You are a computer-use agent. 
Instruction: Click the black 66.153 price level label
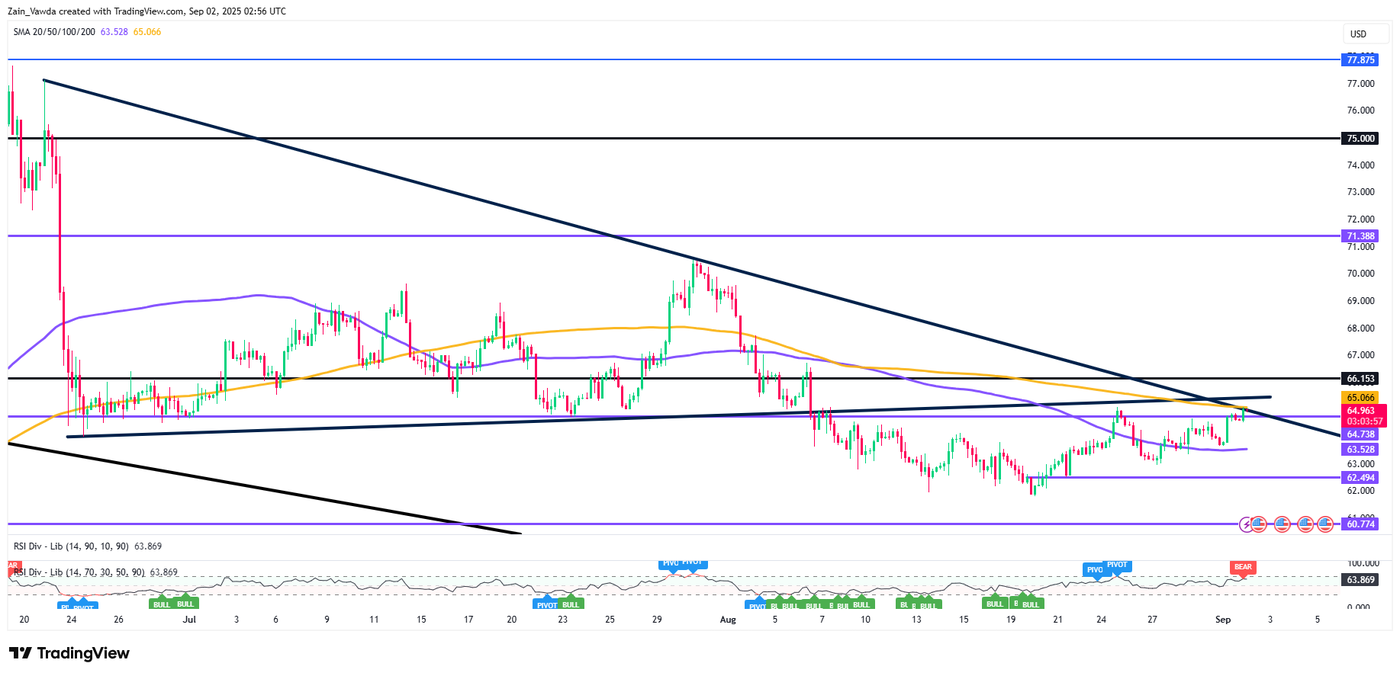coord(1359,378)
